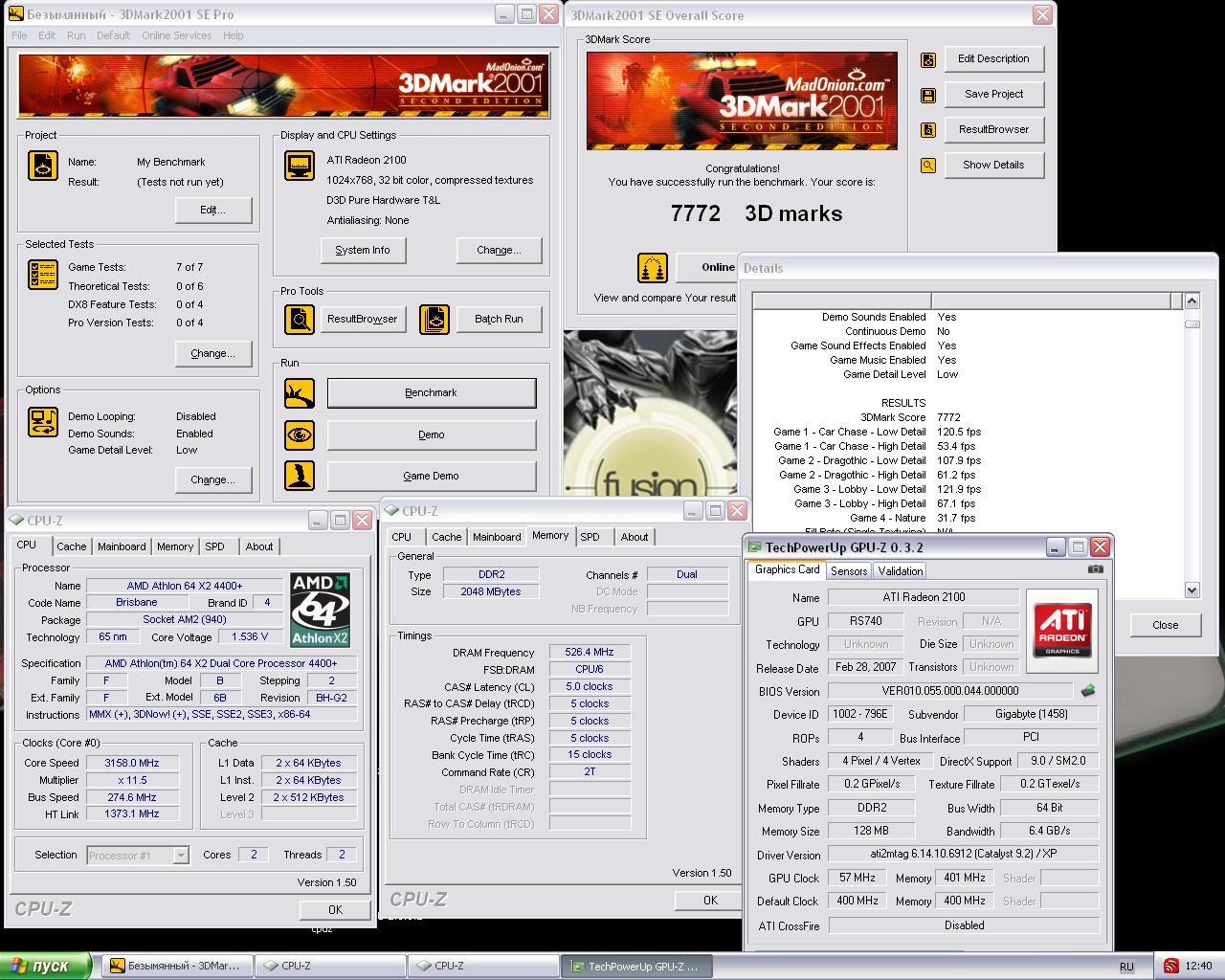Switch to the SPD tab in left CPU-Z

tap(214, 546)
